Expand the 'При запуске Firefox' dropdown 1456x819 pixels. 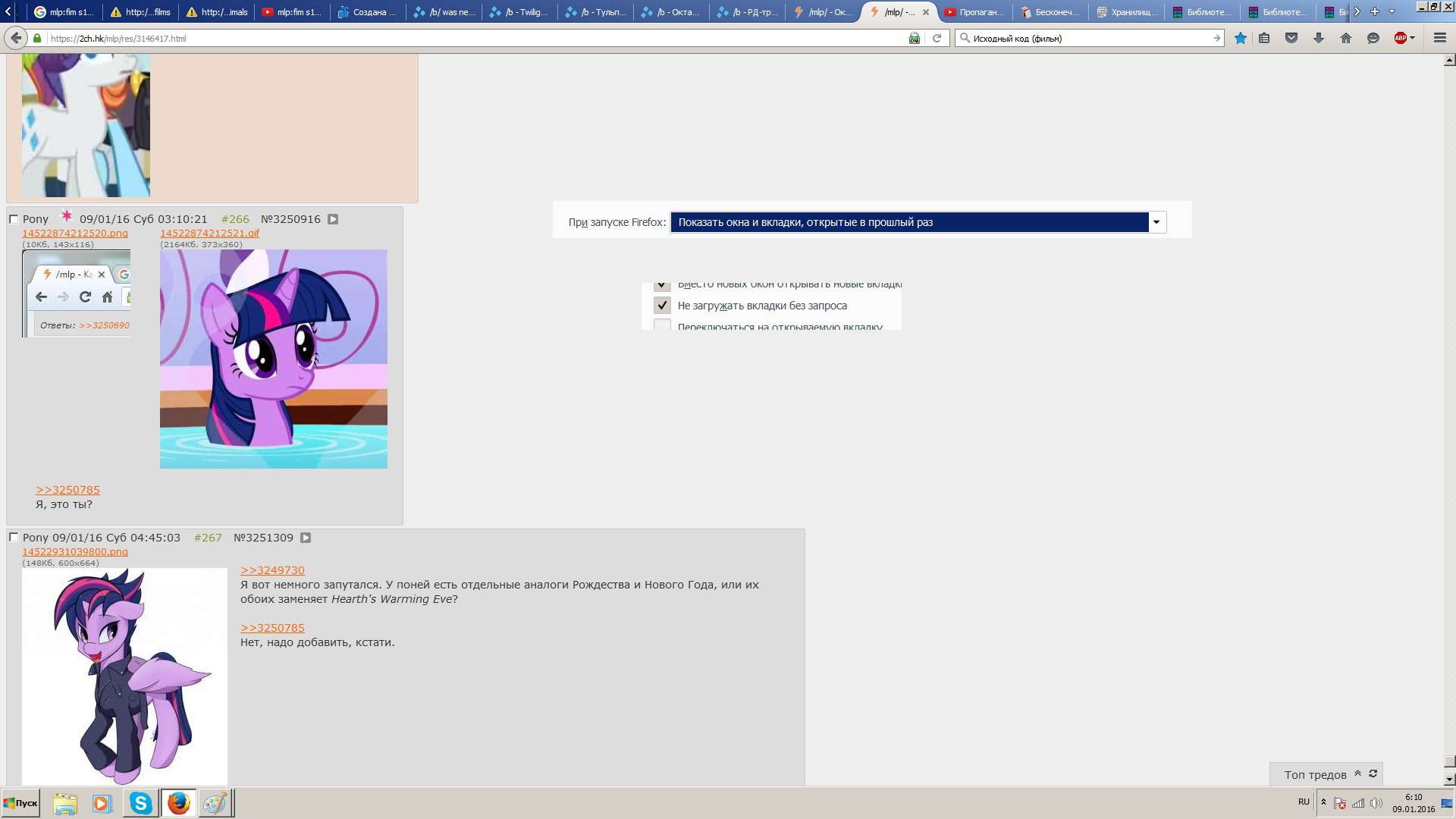coord(1156,222)
